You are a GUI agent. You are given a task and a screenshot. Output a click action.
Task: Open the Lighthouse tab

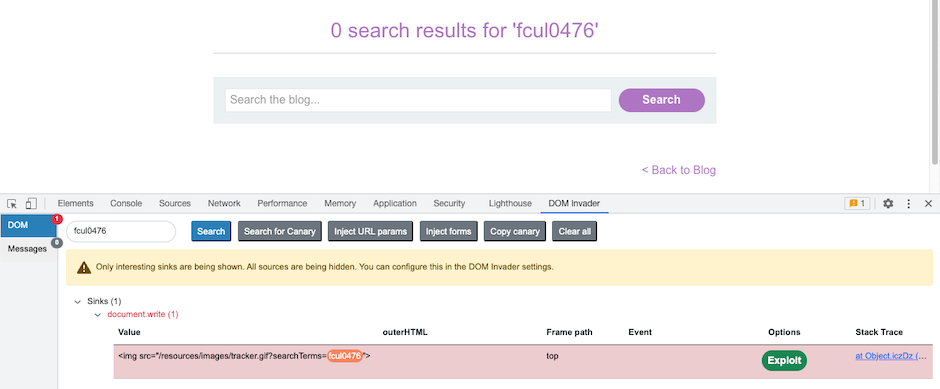[x=510, y=203]
